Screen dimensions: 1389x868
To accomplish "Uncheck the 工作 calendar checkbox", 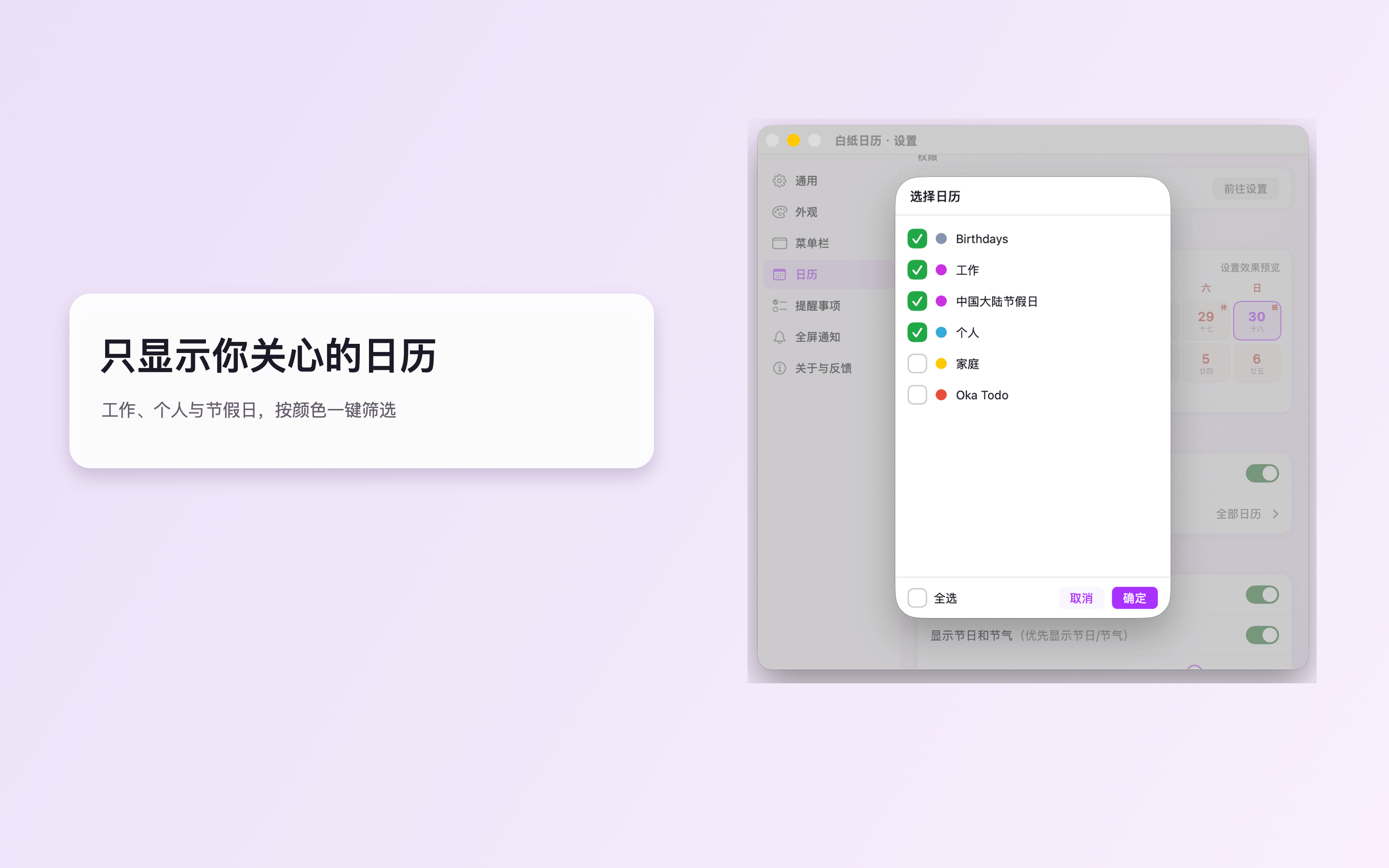I will point(917,270).
